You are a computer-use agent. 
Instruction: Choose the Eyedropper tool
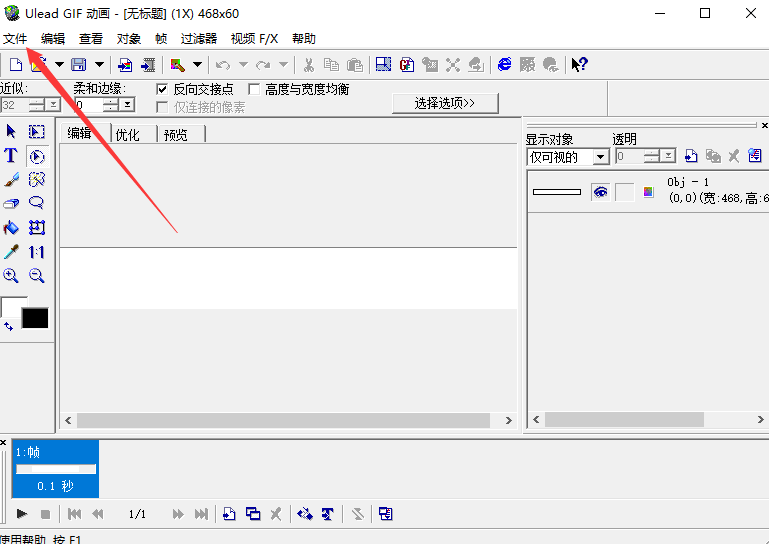(11, 252)
